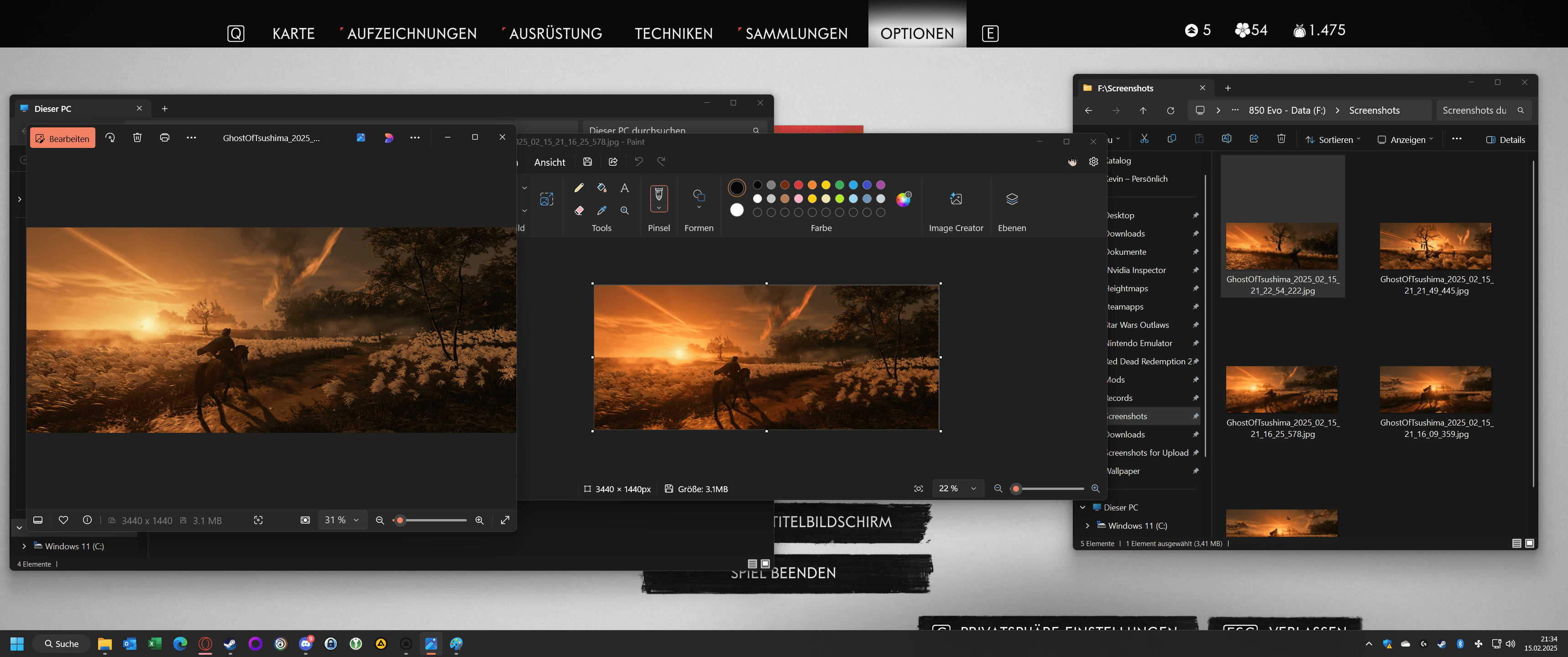Pick the red color swatch in Paint

coord(798,184)
